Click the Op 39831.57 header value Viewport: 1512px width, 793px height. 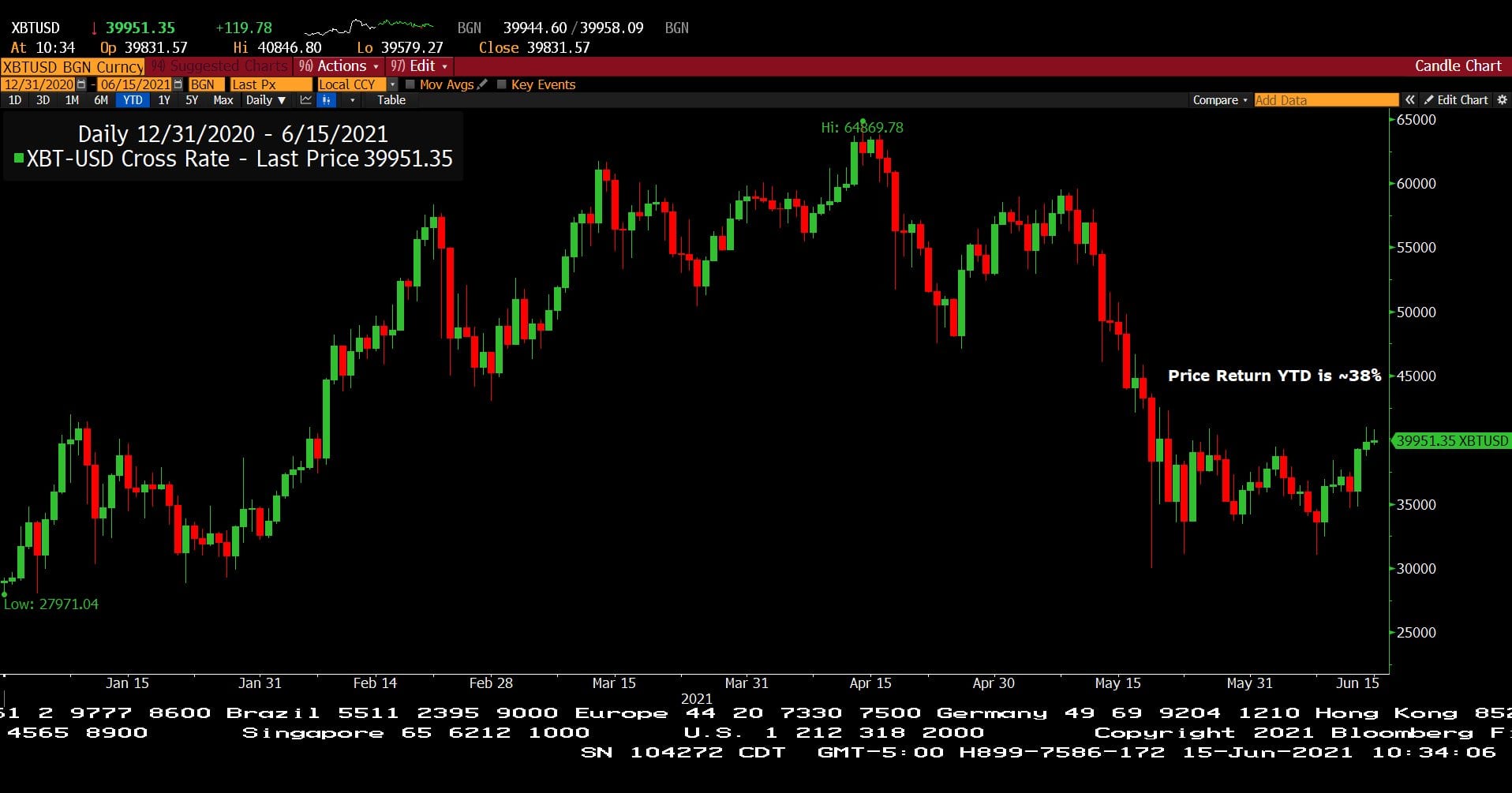[144, 47]
